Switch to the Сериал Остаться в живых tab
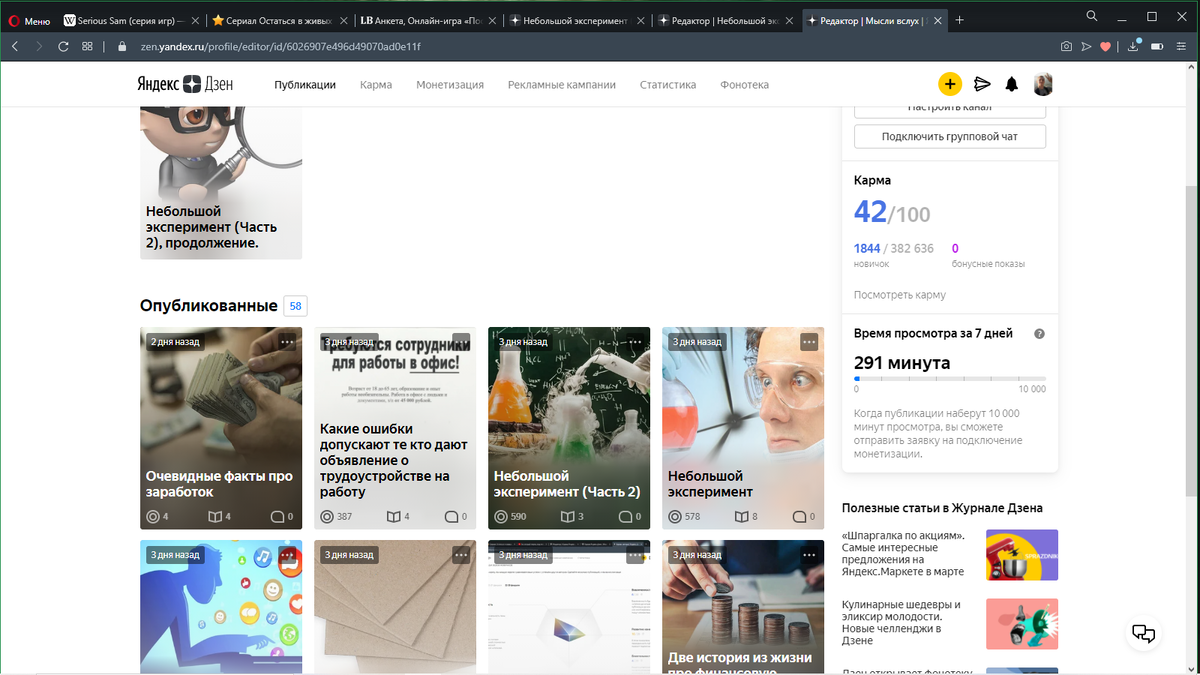This screenshot has width=1200, height=675. click(280, 20)
